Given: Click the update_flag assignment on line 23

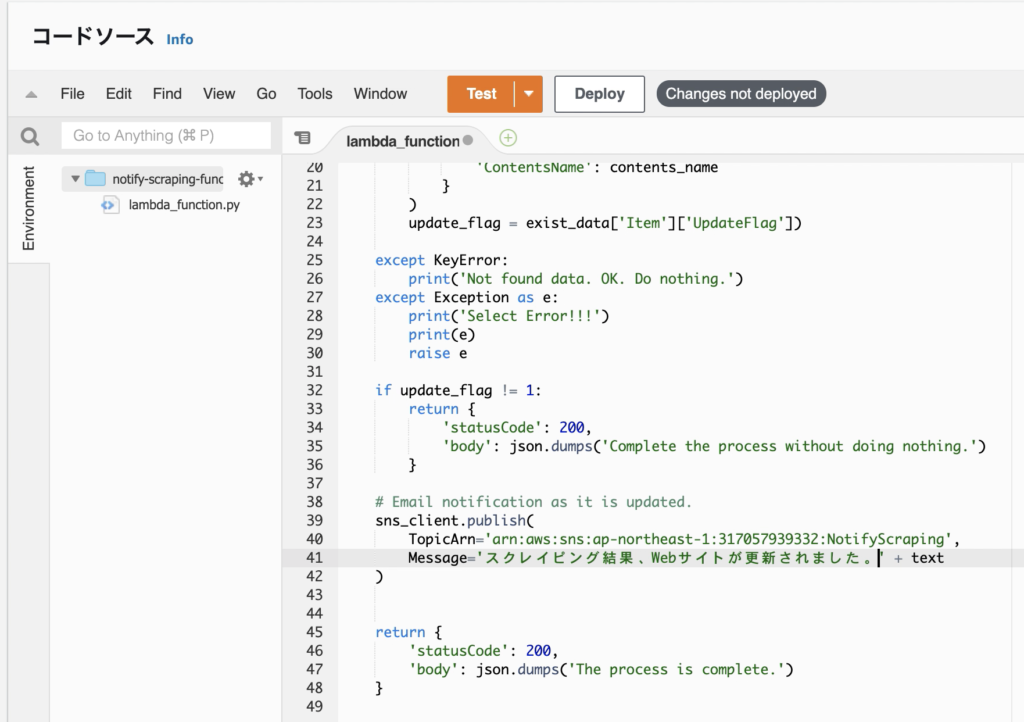Looking at the screenshot, I should coord(605,223).
